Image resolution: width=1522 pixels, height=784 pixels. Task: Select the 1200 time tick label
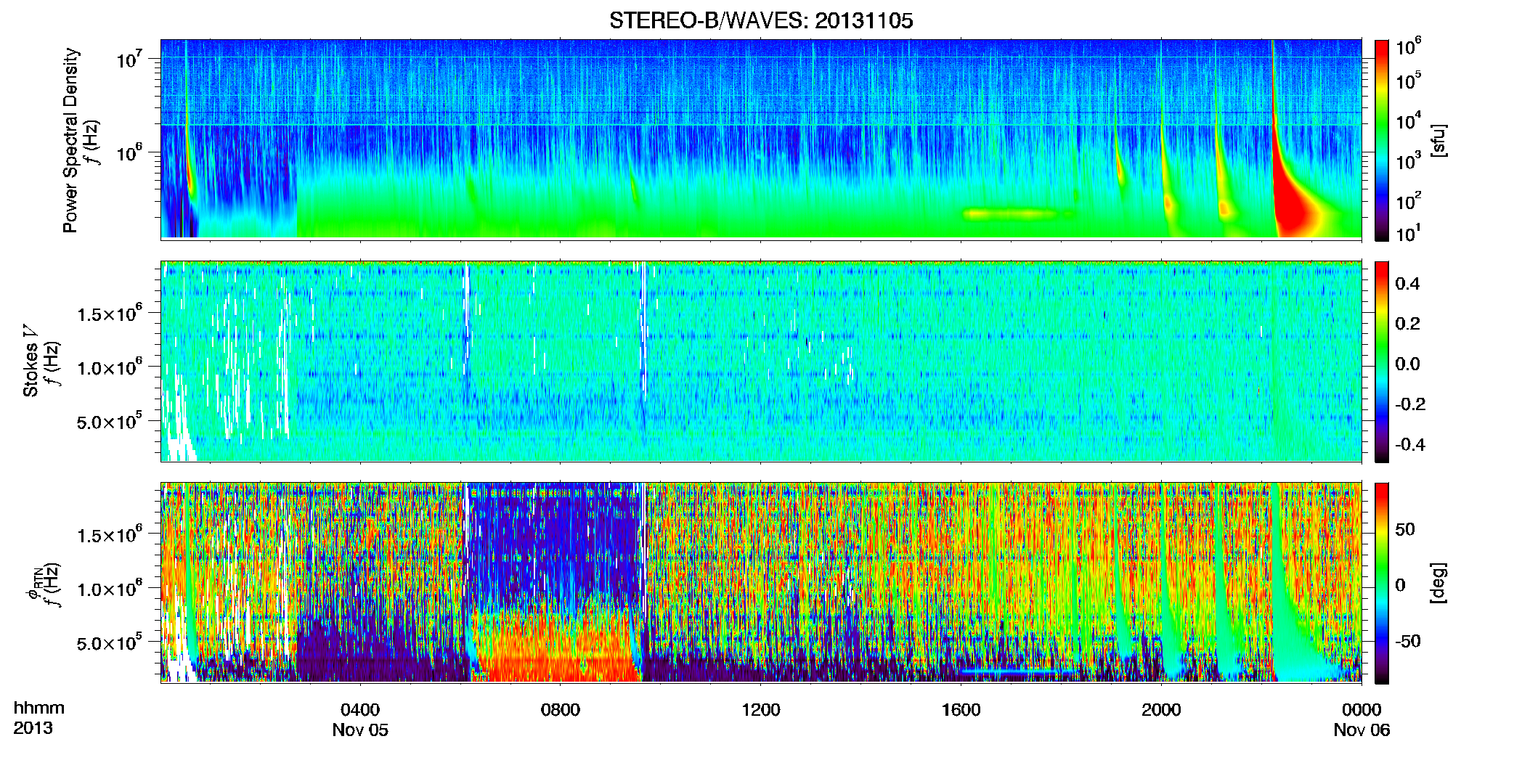tap(761, 710)
